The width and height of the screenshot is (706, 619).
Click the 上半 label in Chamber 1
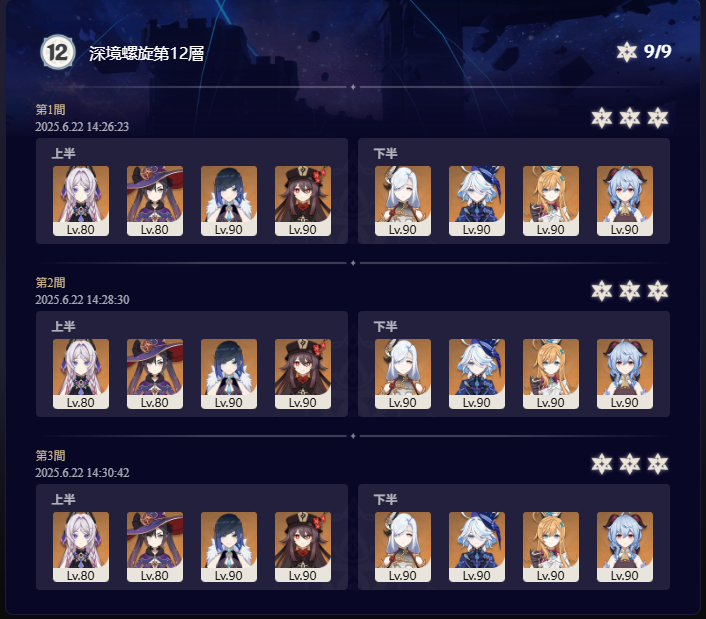[63, 154]
